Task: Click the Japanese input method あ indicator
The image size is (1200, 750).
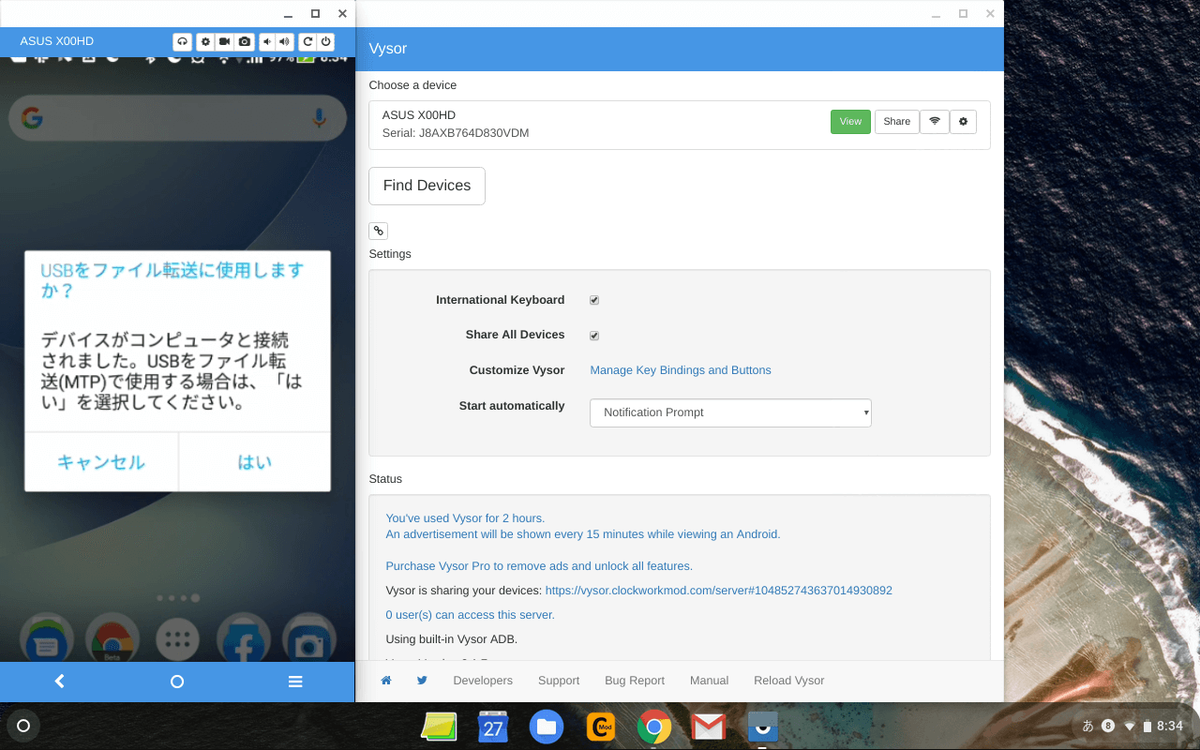Action: tap(1088, 726)
